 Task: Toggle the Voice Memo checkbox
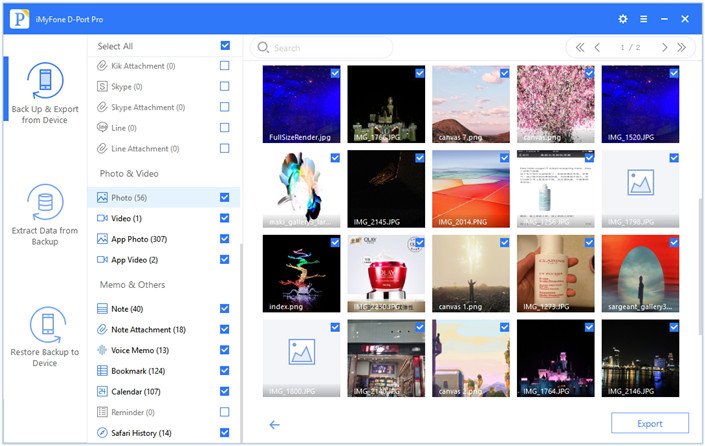[225, 350]
